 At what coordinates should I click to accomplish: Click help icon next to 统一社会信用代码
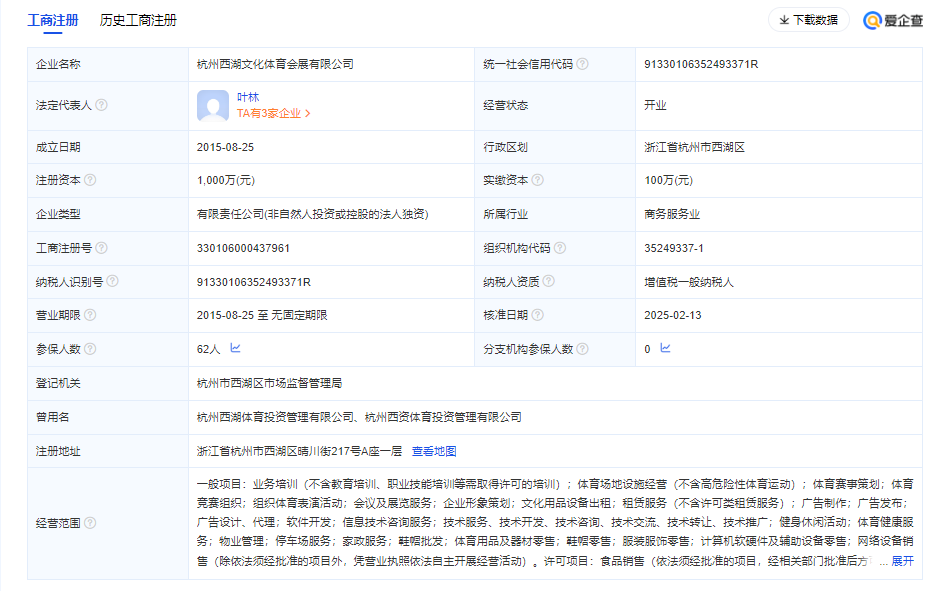[x=583, y=64]
